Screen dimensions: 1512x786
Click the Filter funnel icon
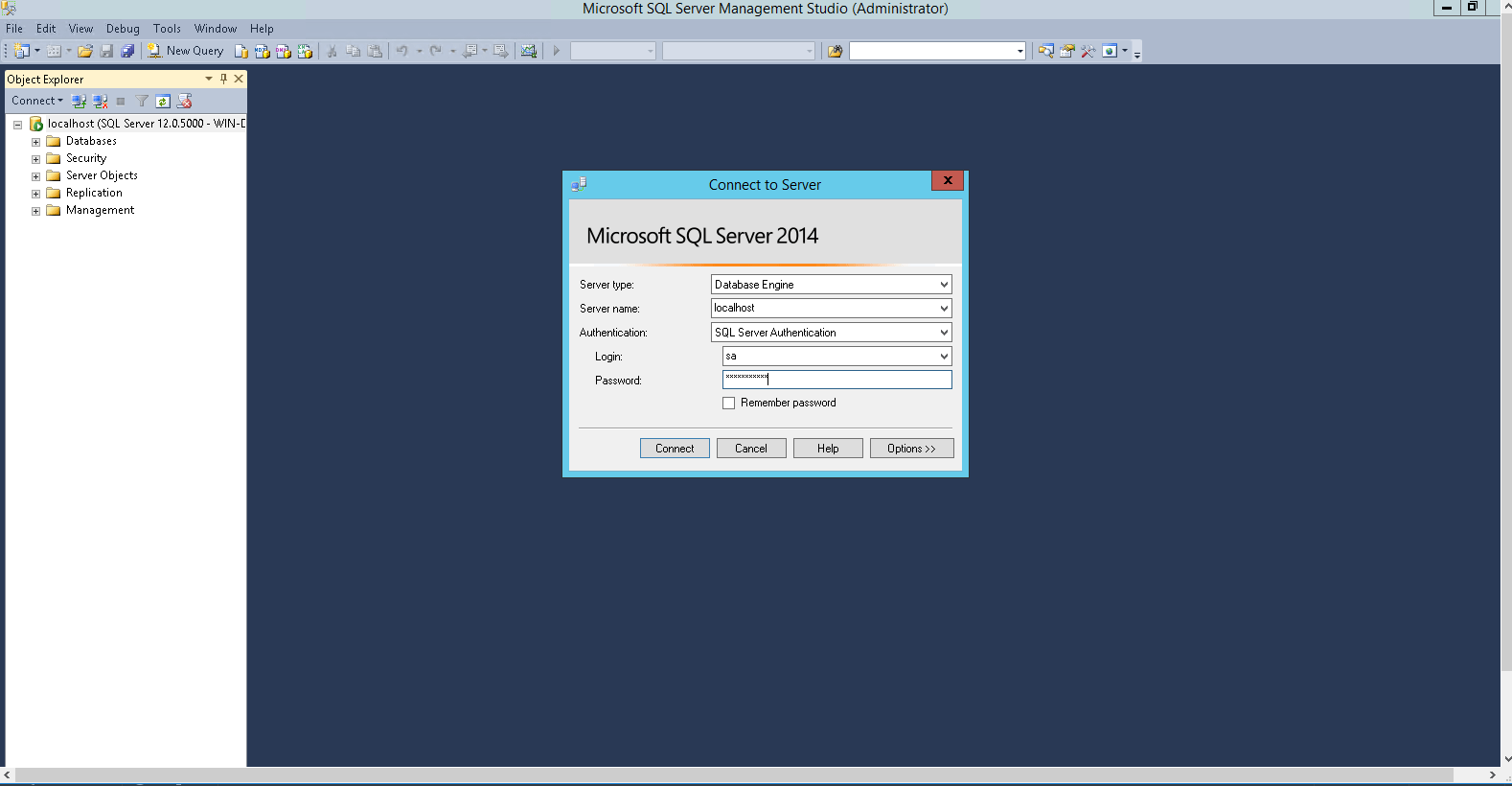(x=142, y=101)
